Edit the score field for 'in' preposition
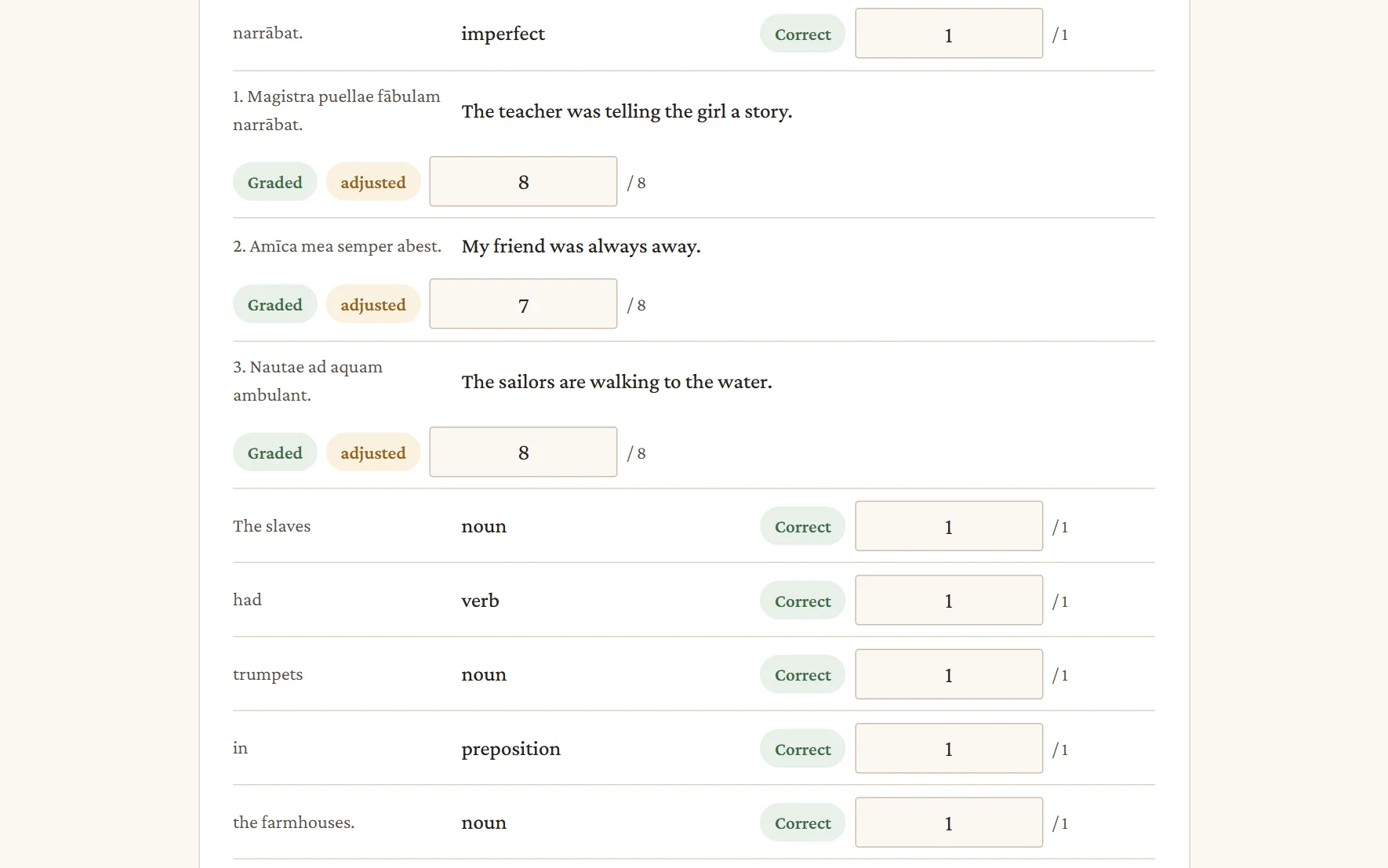The height and width of the screenshot is (868, 1388). pyautogui.click(x=949, y=749)
